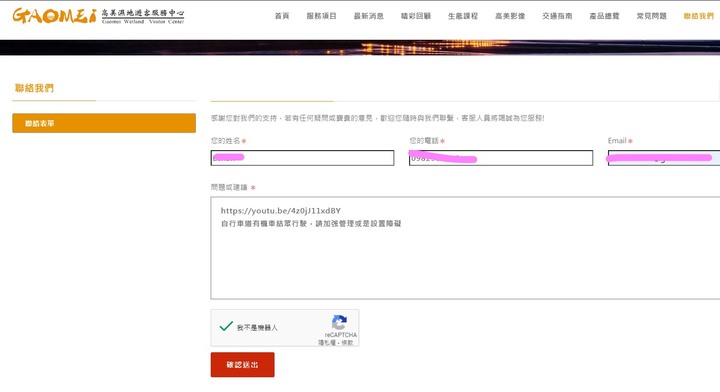Click the 您的電話 field label
This screenshot has width=720, height=392.
pyautogui.click(x=424, y=140)
